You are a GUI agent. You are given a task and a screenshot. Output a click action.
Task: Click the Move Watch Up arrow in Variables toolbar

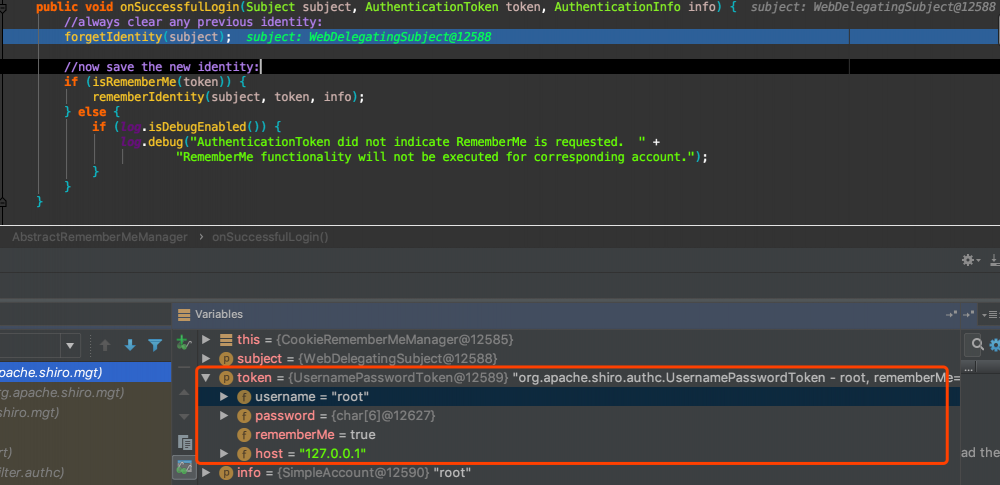[x=184, y=392]
